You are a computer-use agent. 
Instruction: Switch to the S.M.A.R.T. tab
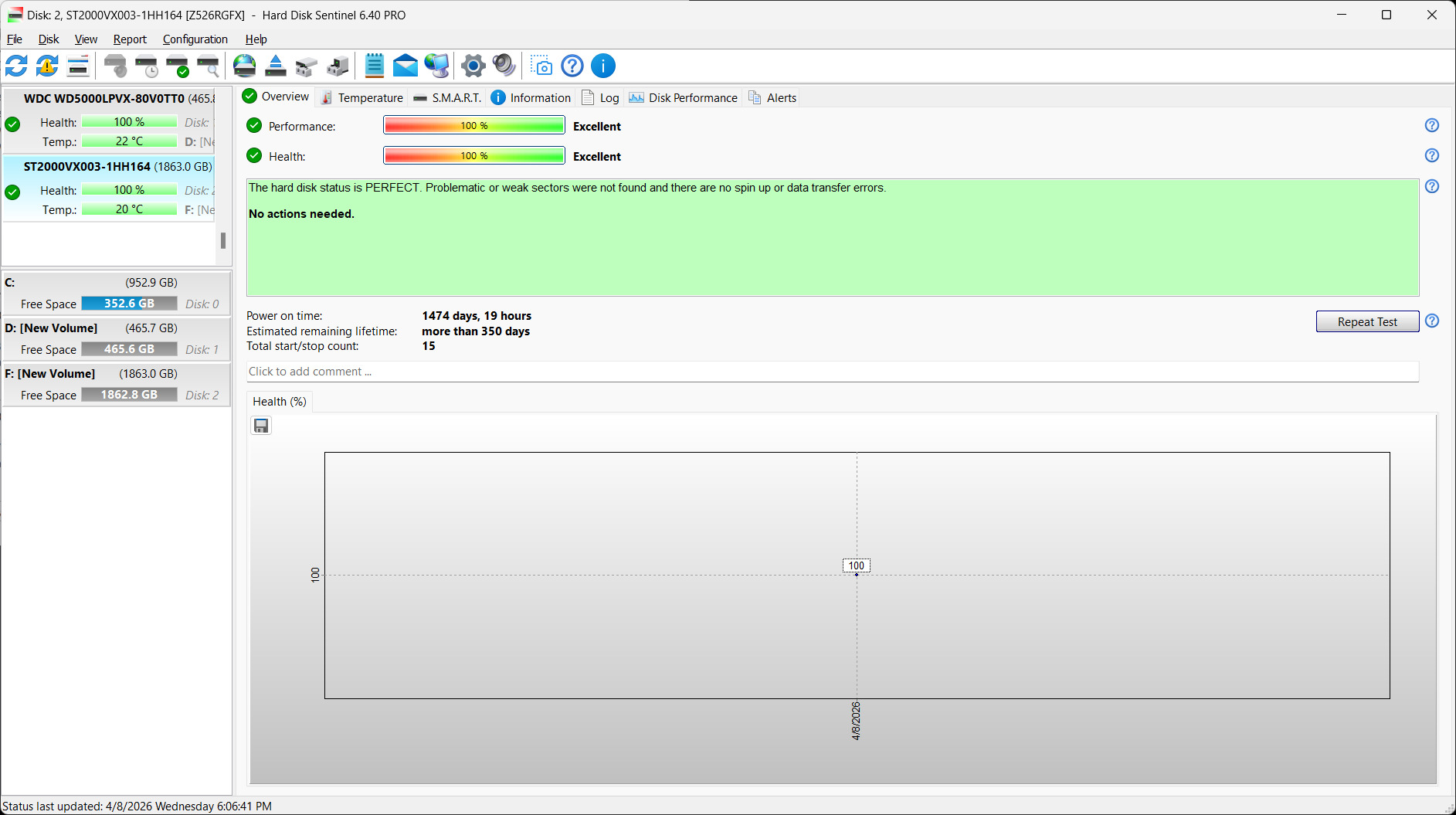pyautogui.click(x=447, y=98)
